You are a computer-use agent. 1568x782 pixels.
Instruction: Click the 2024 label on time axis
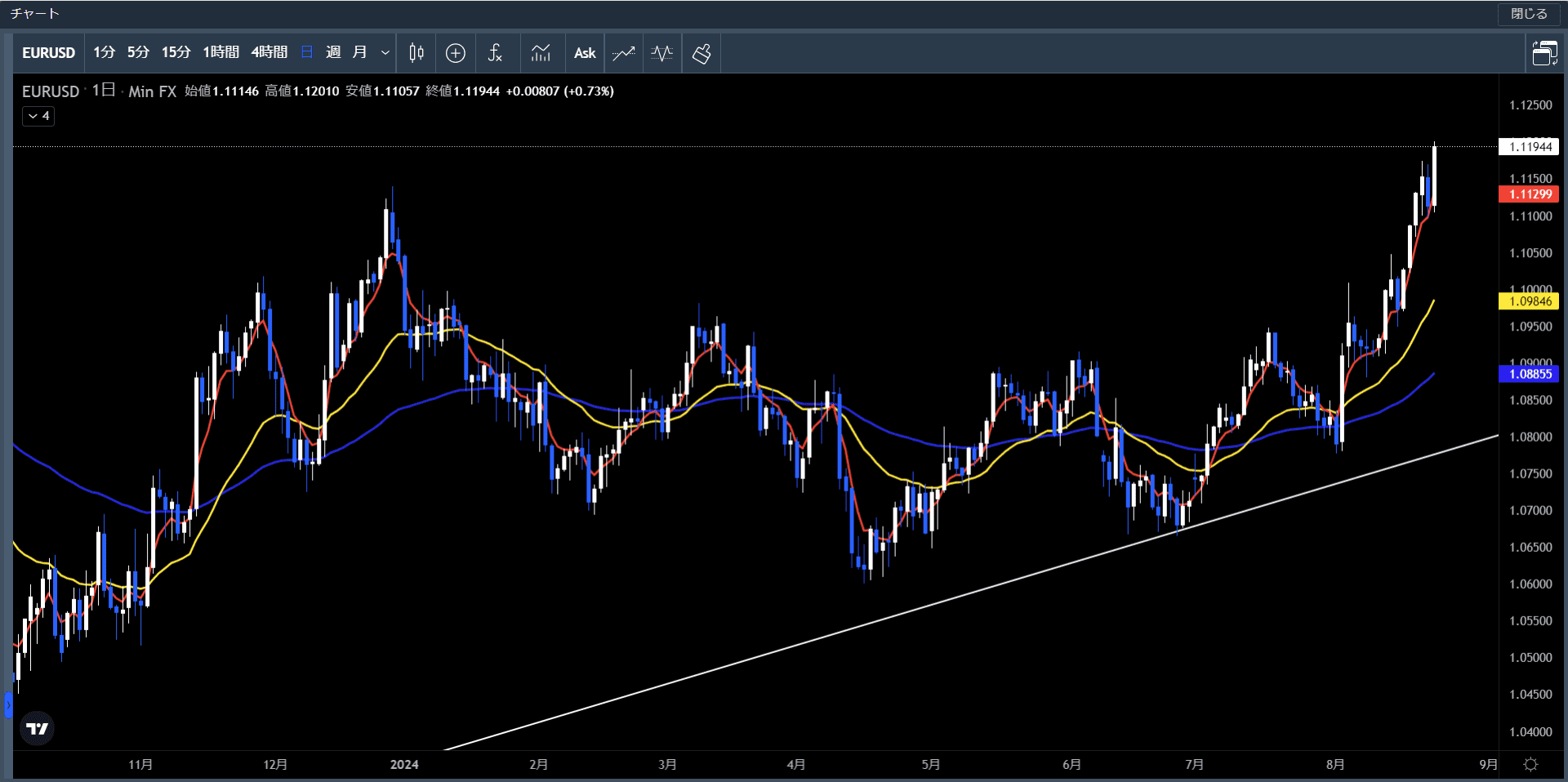pyautogui.click(x=404, y=765)
